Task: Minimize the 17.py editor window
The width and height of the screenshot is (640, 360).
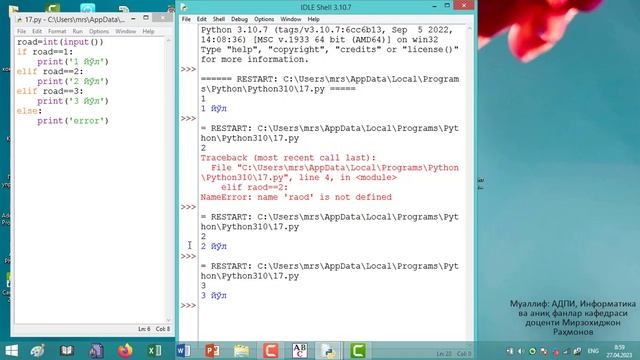Action: click(x=133, y=18)
